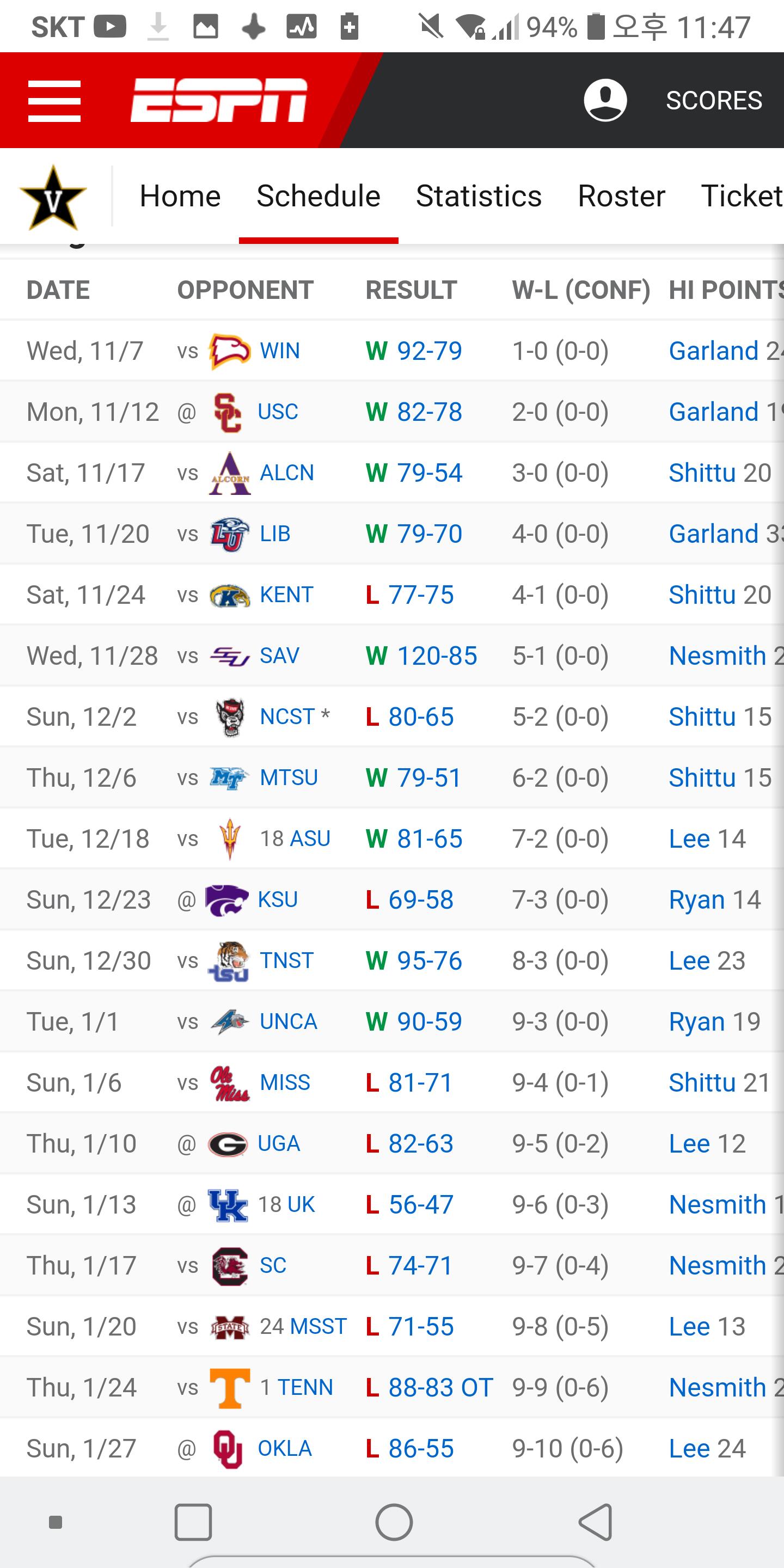Go to the team Home tab
This screenshot has width=784, height=1568.
[180, 196]
